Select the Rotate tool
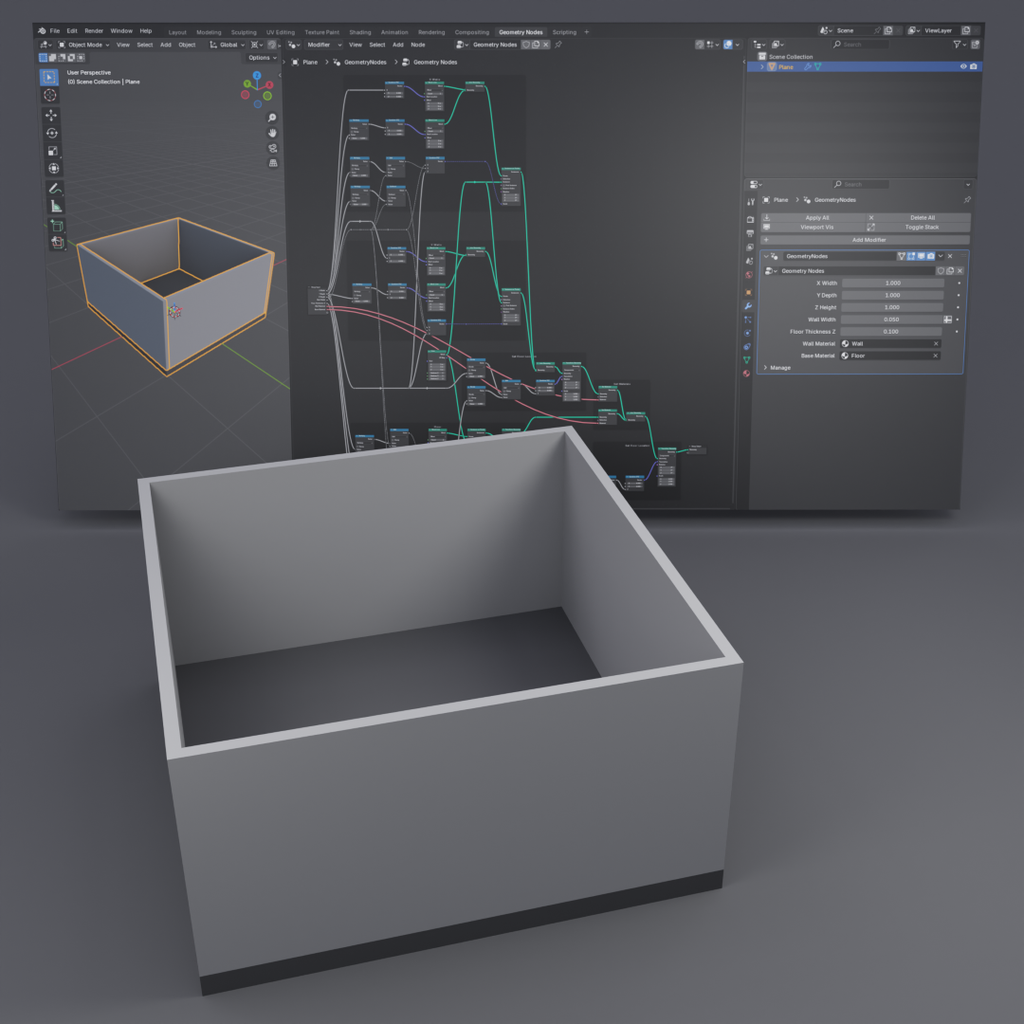The width and height of the screenshot is (1024, 1024). click(52, 133)
